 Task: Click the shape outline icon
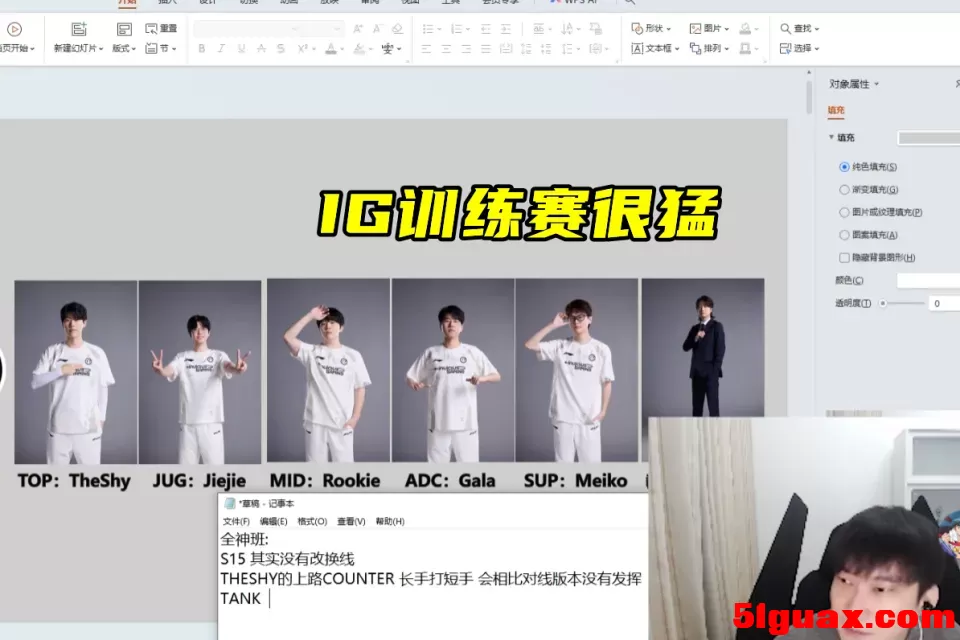point(745,48)
